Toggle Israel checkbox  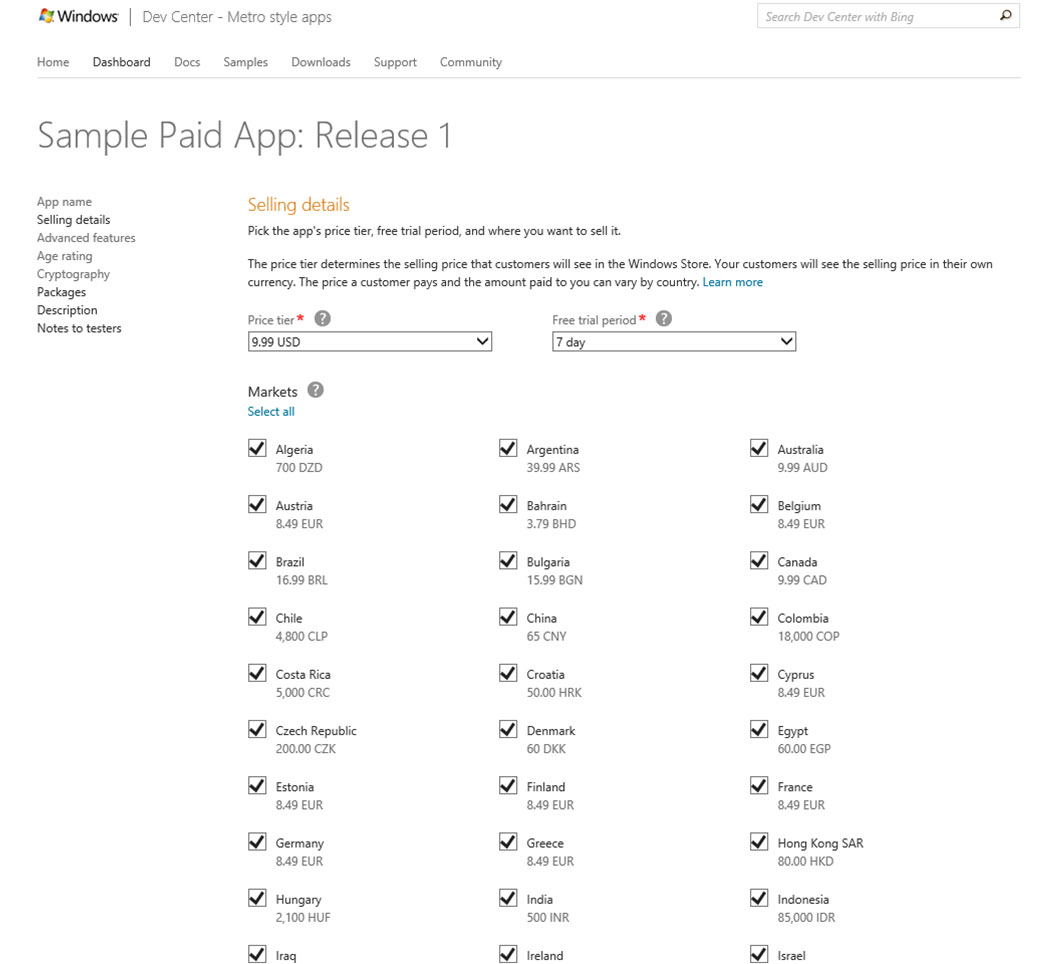(x=759, y=954)
